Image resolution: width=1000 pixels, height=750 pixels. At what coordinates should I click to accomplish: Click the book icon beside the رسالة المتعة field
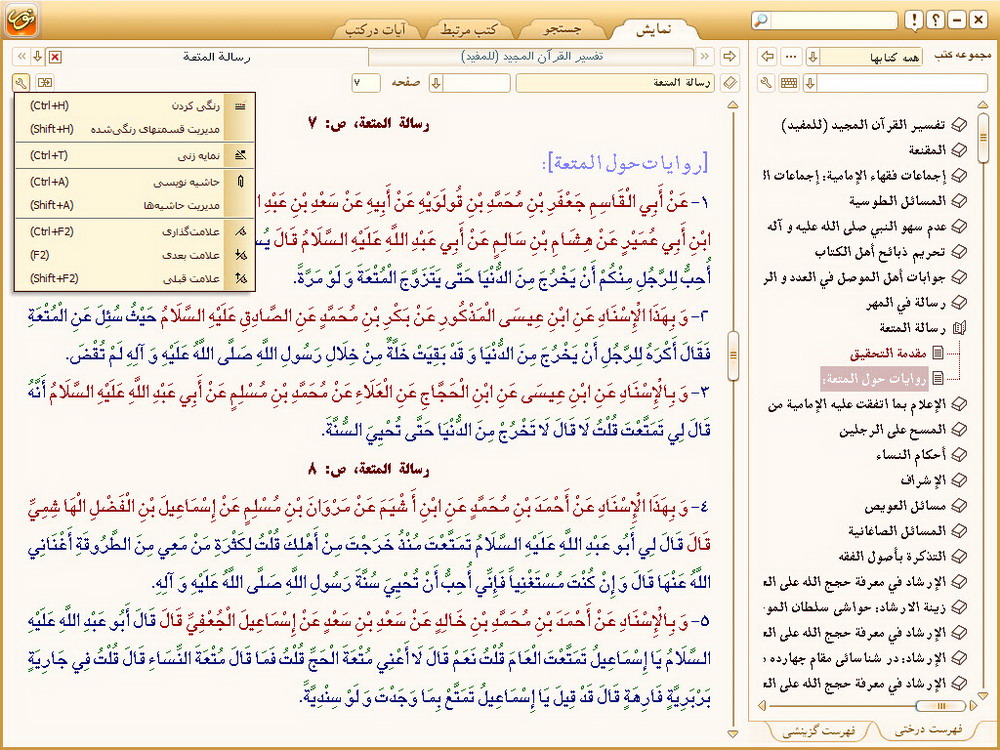click(x=731, y=83)
